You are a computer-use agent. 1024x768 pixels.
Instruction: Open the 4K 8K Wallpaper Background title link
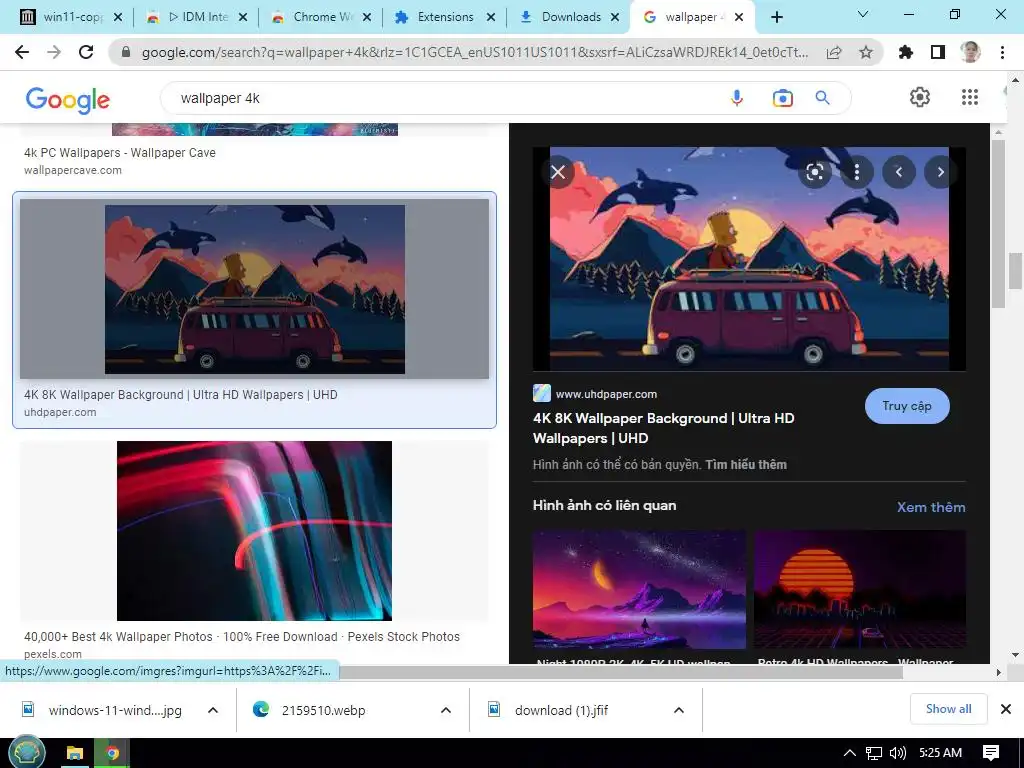pyautogui.click(x=664, y=428)
